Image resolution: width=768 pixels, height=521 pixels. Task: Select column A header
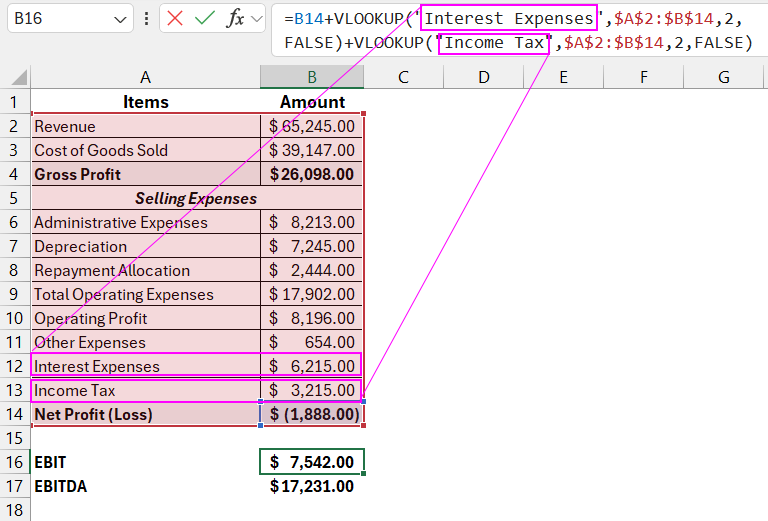click(x=145, y=77)
